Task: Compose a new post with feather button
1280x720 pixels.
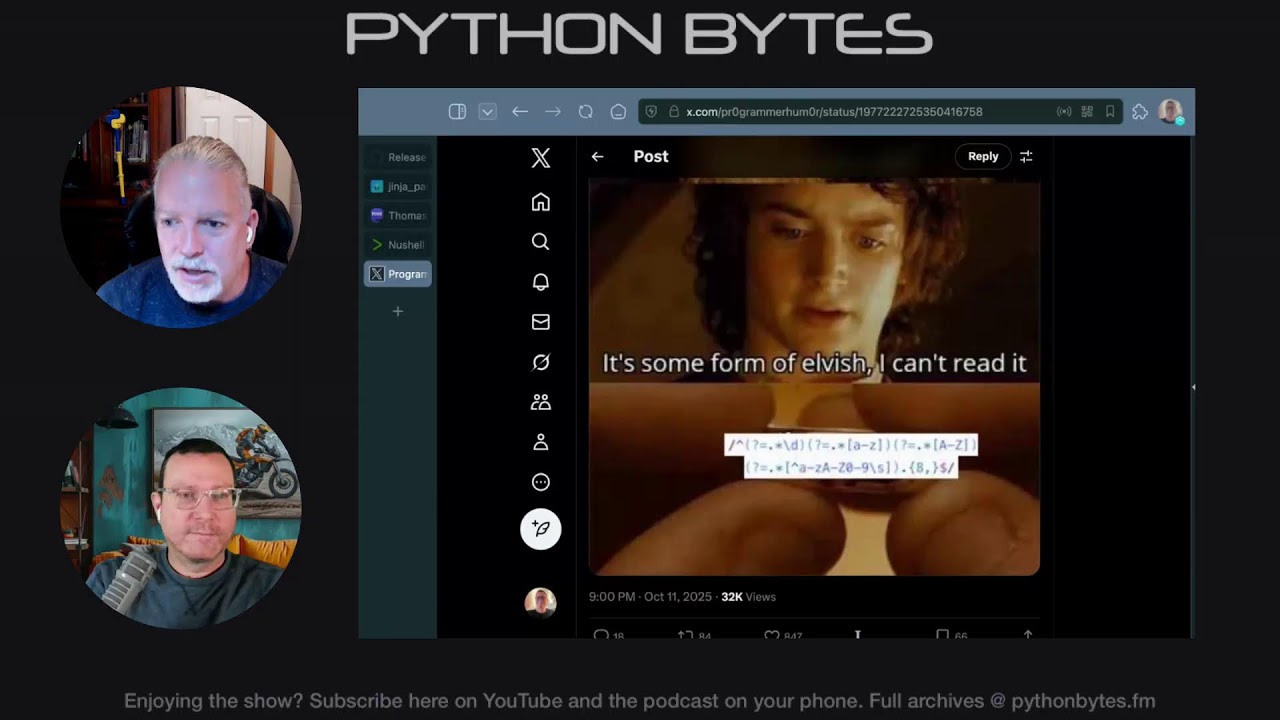Action: [540, 528]
